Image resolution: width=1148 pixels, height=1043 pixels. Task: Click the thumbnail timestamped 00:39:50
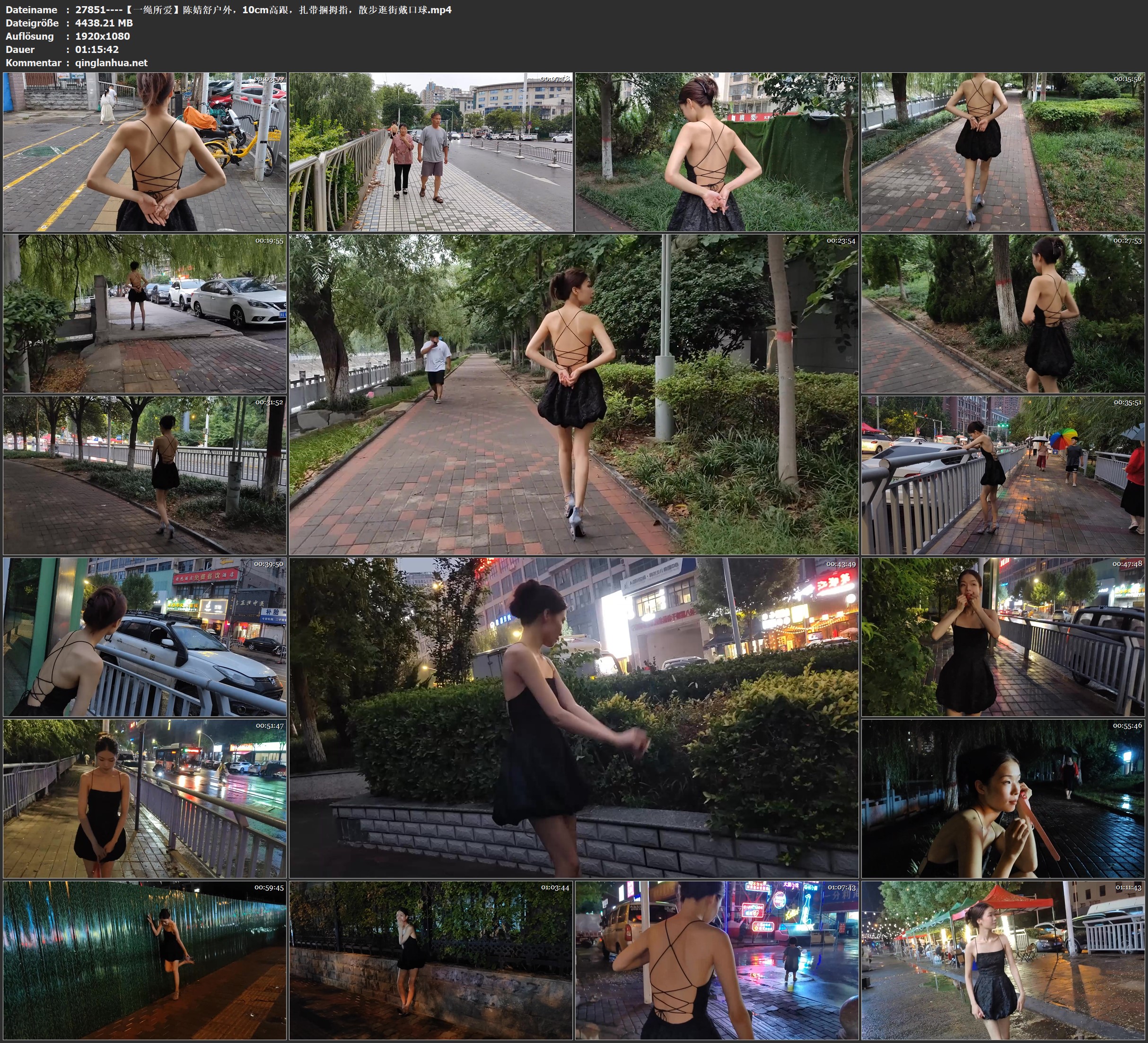pos(145,637)
